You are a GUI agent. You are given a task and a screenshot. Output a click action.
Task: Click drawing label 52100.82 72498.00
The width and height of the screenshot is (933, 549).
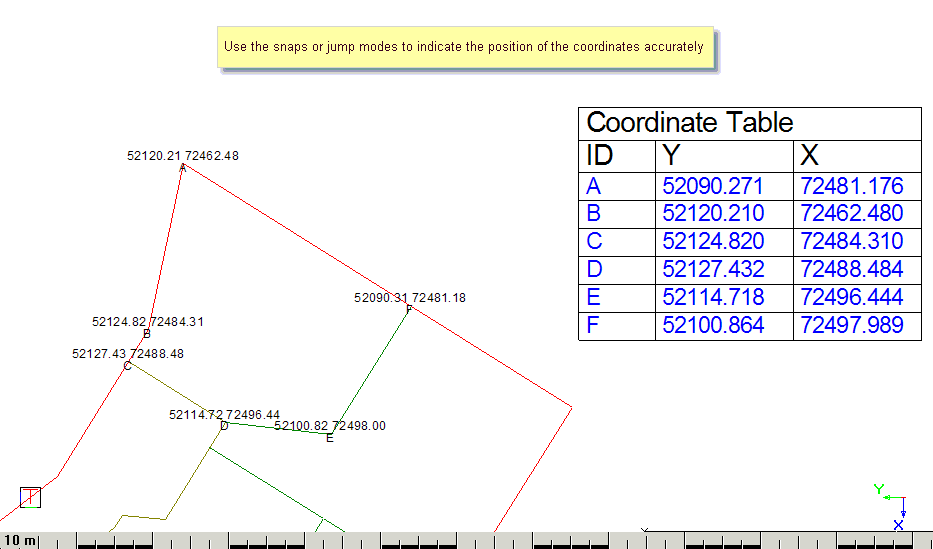click(330, 426)
